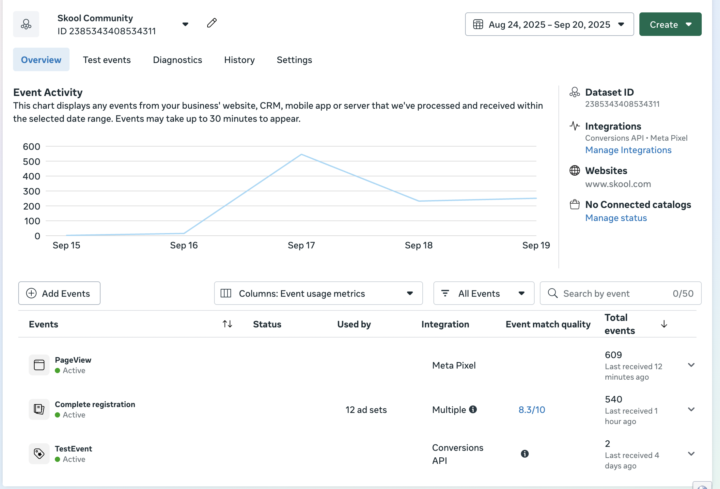
Task: Click the Complete registration event name
Action: click(x=95, y=404)
